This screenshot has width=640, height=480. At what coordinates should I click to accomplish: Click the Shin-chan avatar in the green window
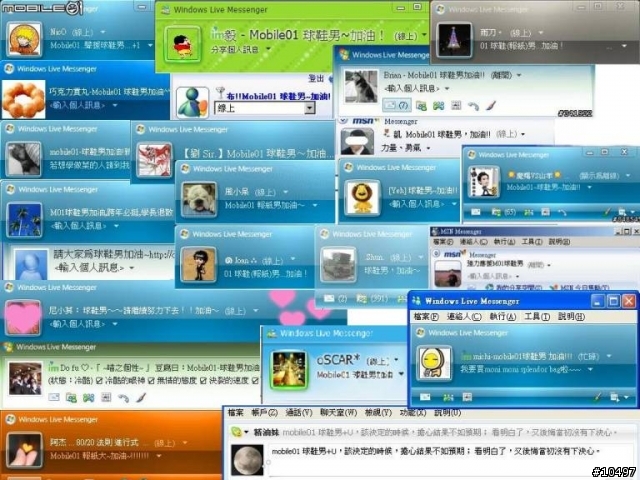182,45
